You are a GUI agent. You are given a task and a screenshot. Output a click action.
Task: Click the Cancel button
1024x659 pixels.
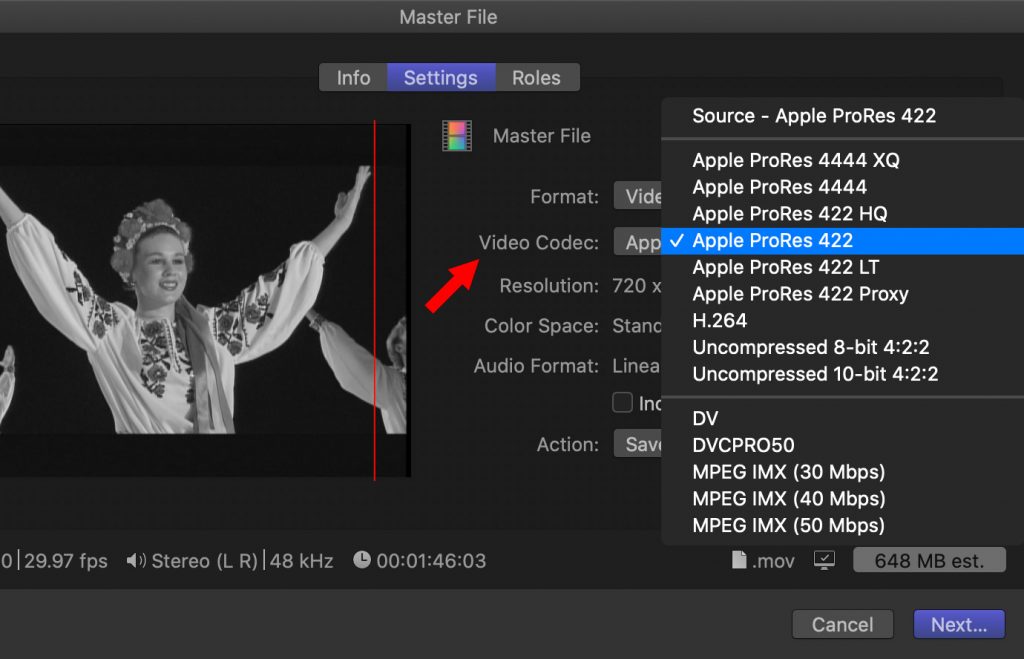842,624
